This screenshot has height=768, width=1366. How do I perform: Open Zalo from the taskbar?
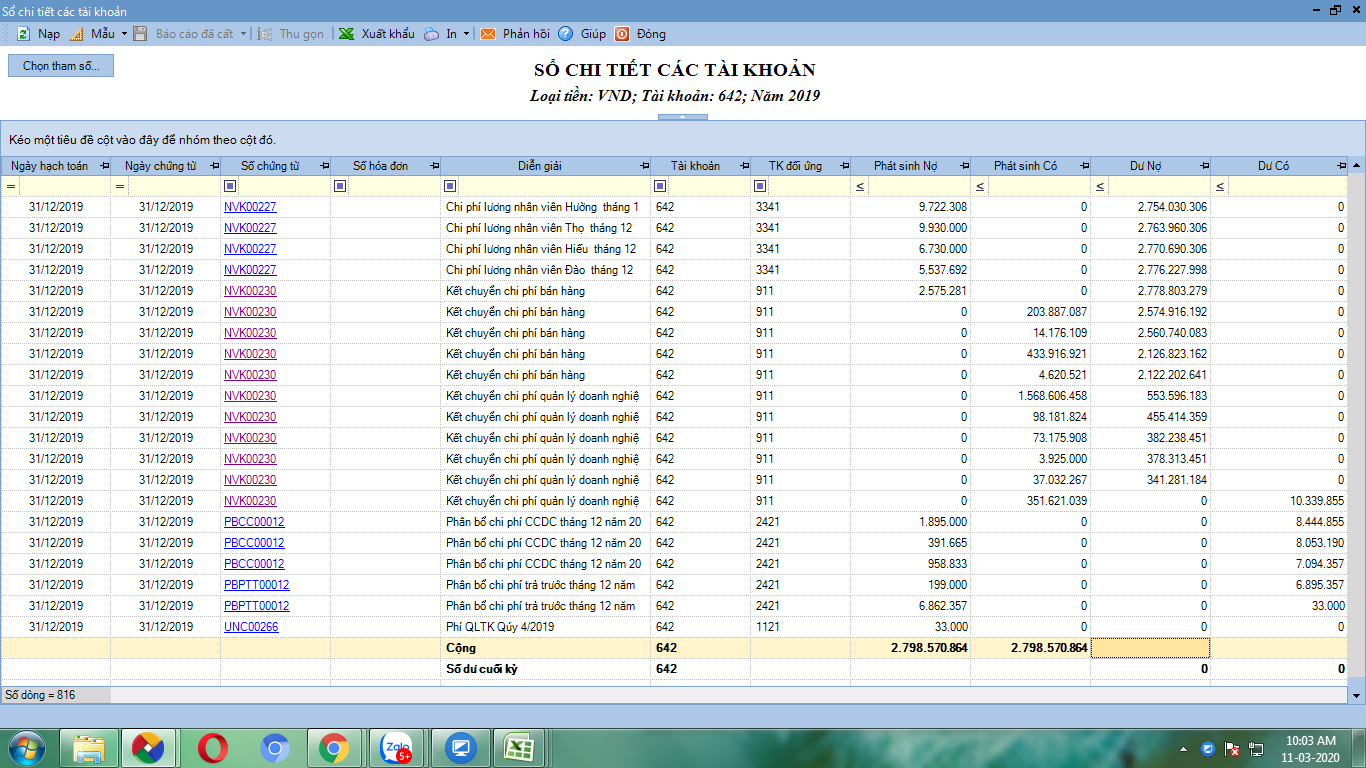397,748
